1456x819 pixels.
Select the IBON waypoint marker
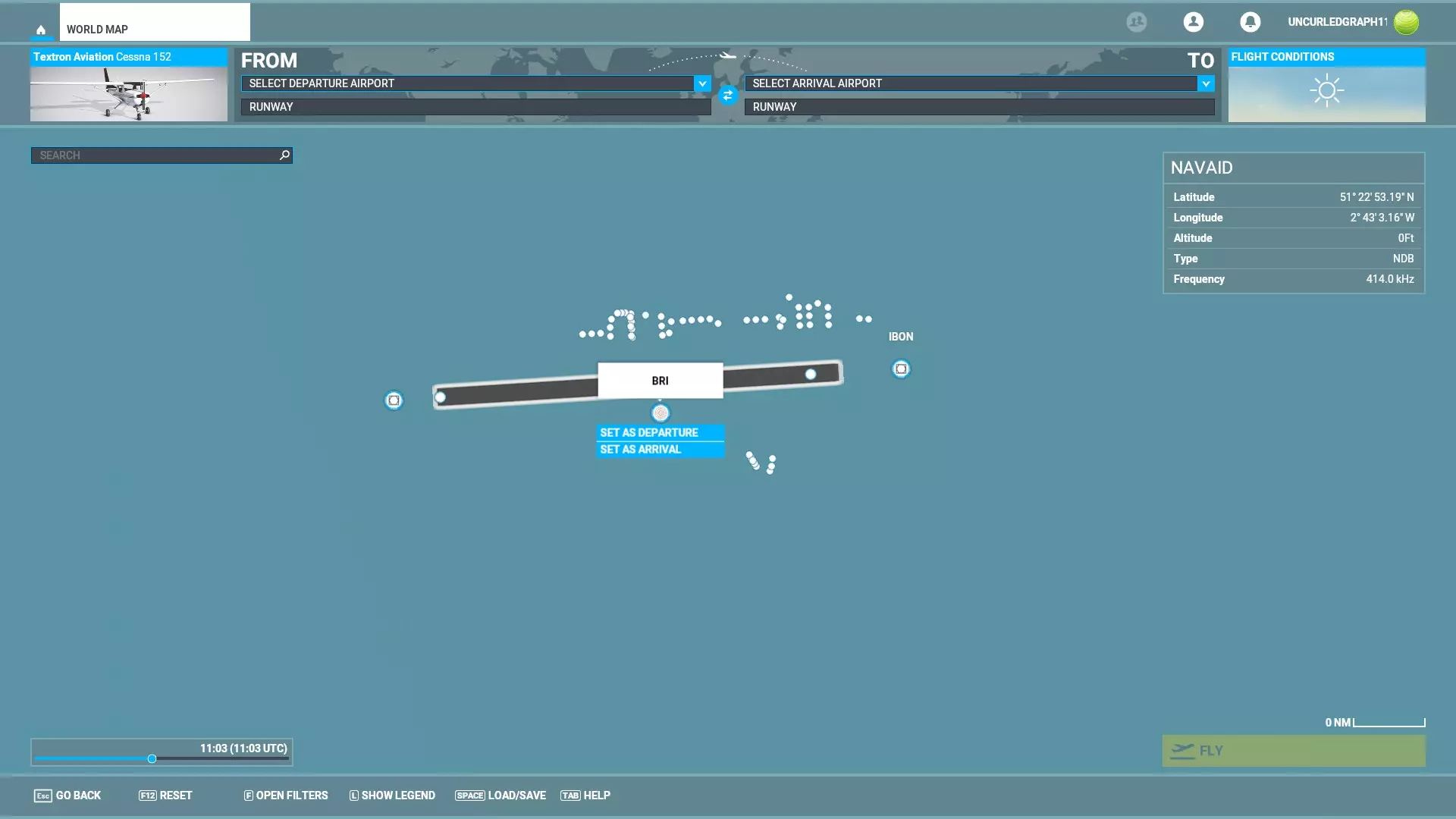click(x=901, y=369)
